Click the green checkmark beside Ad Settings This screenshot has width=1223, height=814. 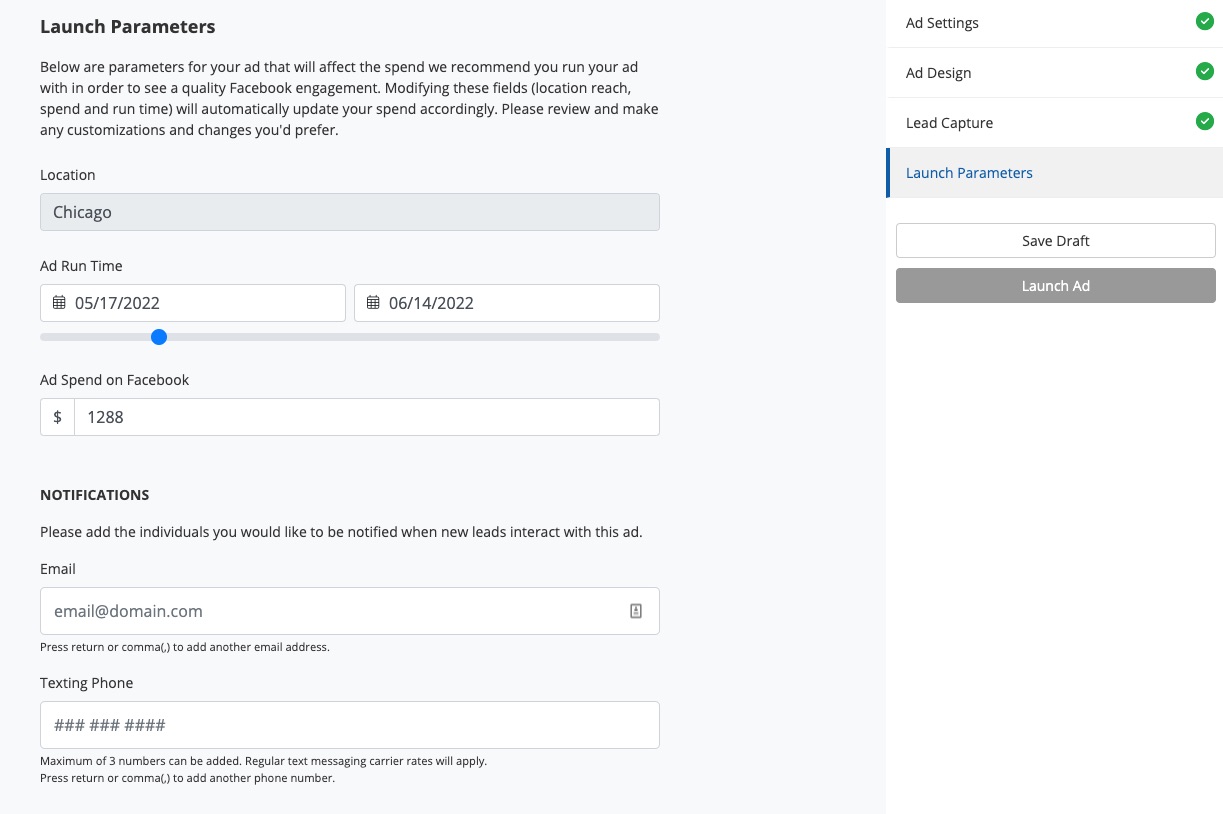point(1204,21)
